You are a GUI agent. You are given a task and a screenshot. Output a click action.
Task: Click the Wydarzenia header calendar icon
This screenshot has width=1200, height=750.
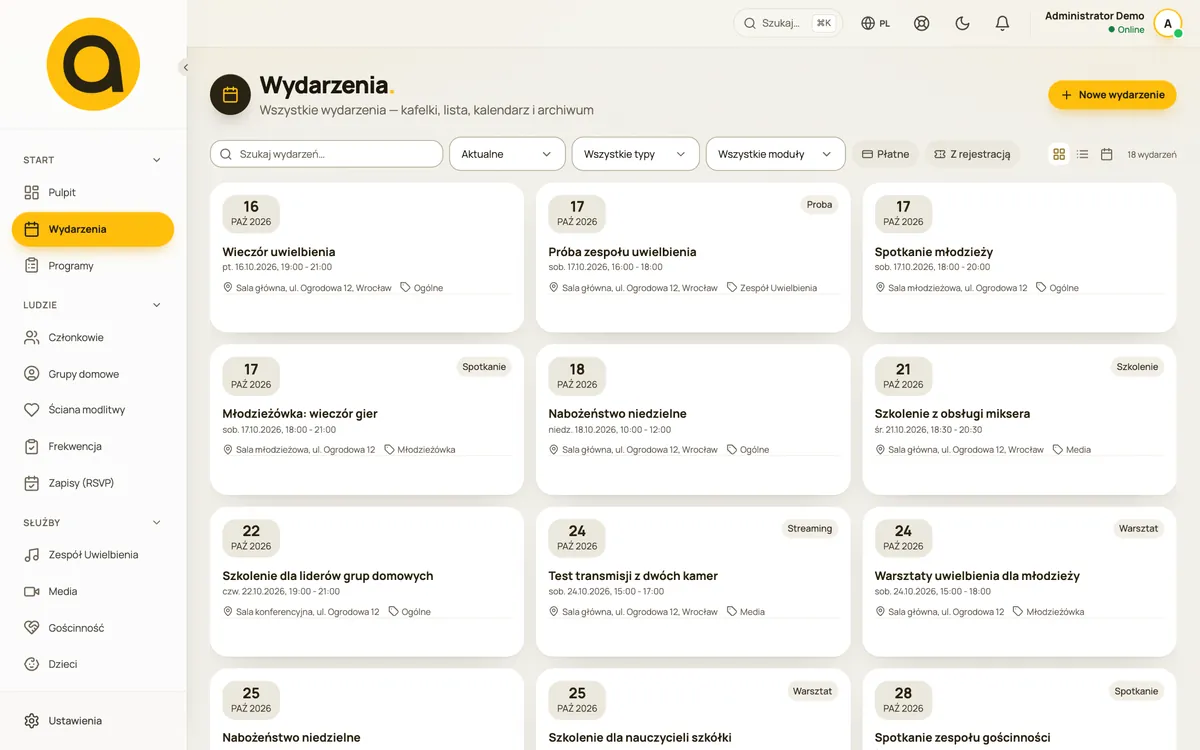point(230,95)
